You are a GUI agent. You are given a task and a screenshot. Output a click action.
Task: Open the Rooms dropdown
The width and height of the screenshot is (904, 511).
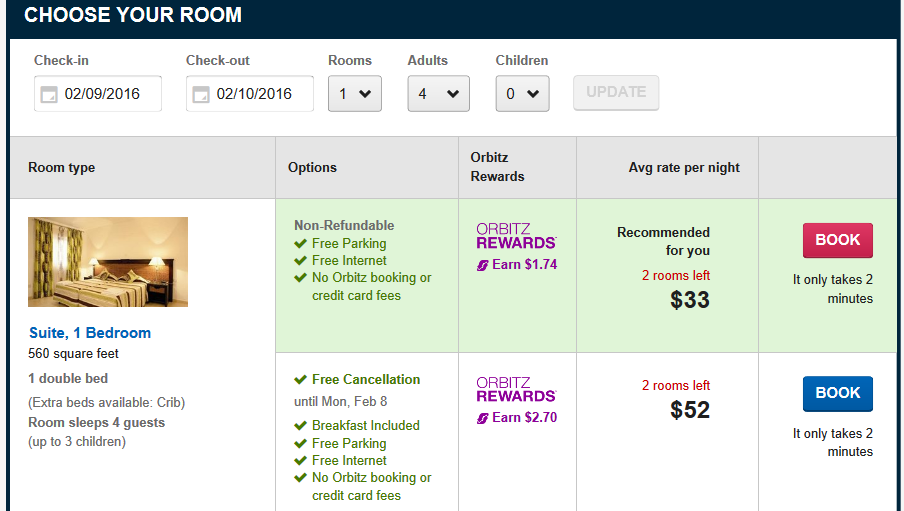355,93
